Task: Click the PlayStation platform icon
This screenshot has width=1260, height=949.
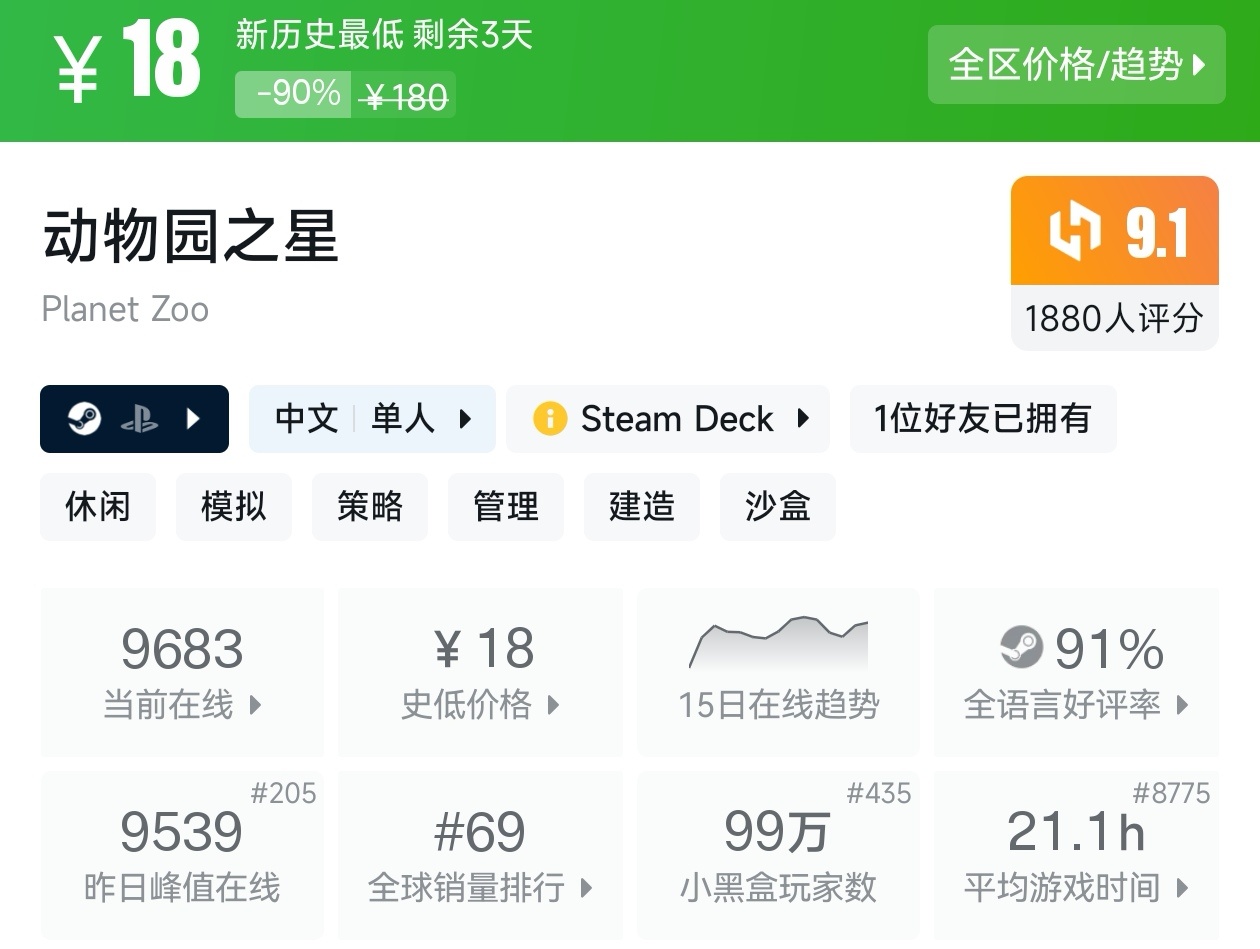Action: (x=139, y=419)
